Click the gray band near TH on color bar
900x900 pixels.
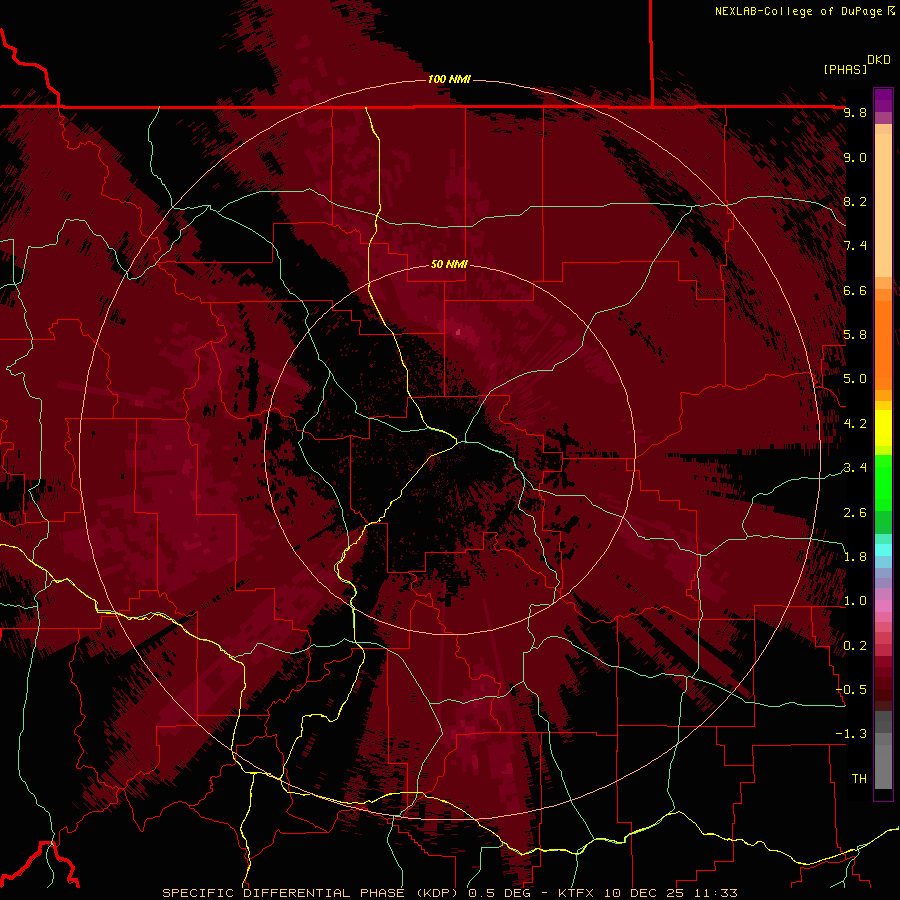tap(883, 767)
